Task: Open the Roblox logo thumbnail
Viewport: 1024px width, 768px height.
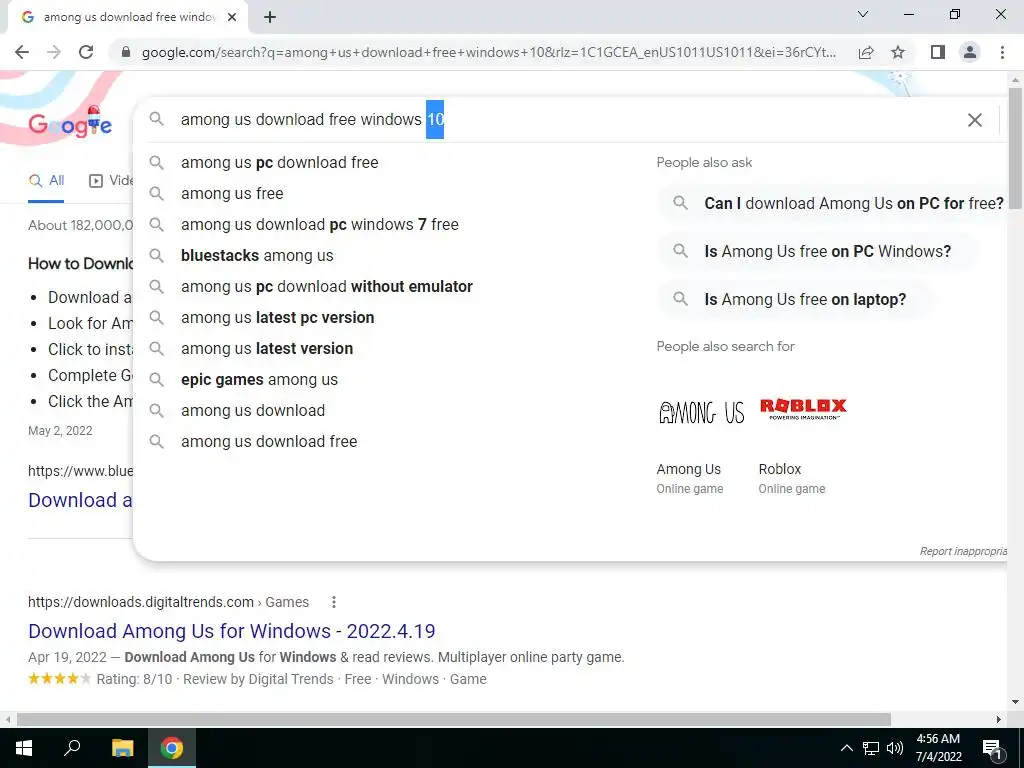Action: (803, 409)
